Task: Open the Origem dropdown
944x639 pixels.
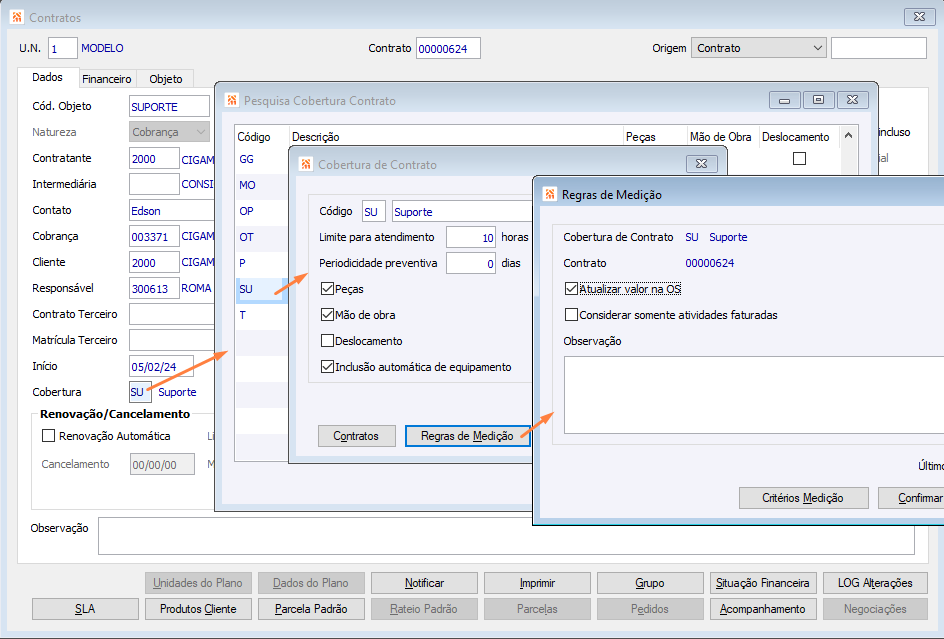Action: click(x=817, y=48)
